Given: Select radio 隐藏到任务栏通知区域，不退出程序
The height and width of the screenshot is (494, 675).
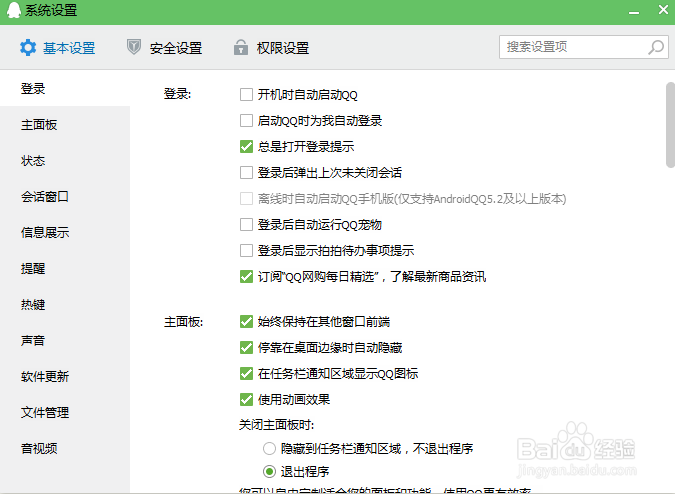Looking at the screenshot, I should (x=269, y=449).
